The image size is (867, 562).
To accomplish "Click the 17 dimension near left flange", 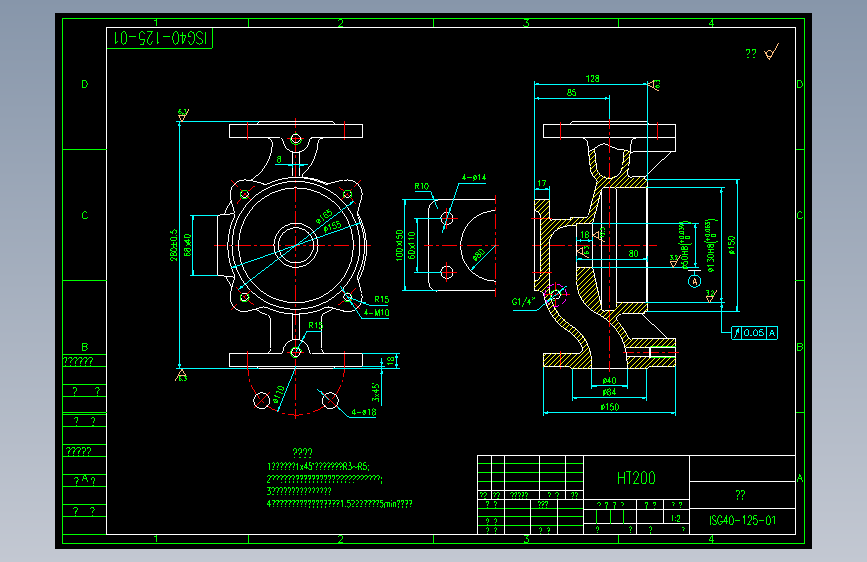I will (x=541, y=183).
